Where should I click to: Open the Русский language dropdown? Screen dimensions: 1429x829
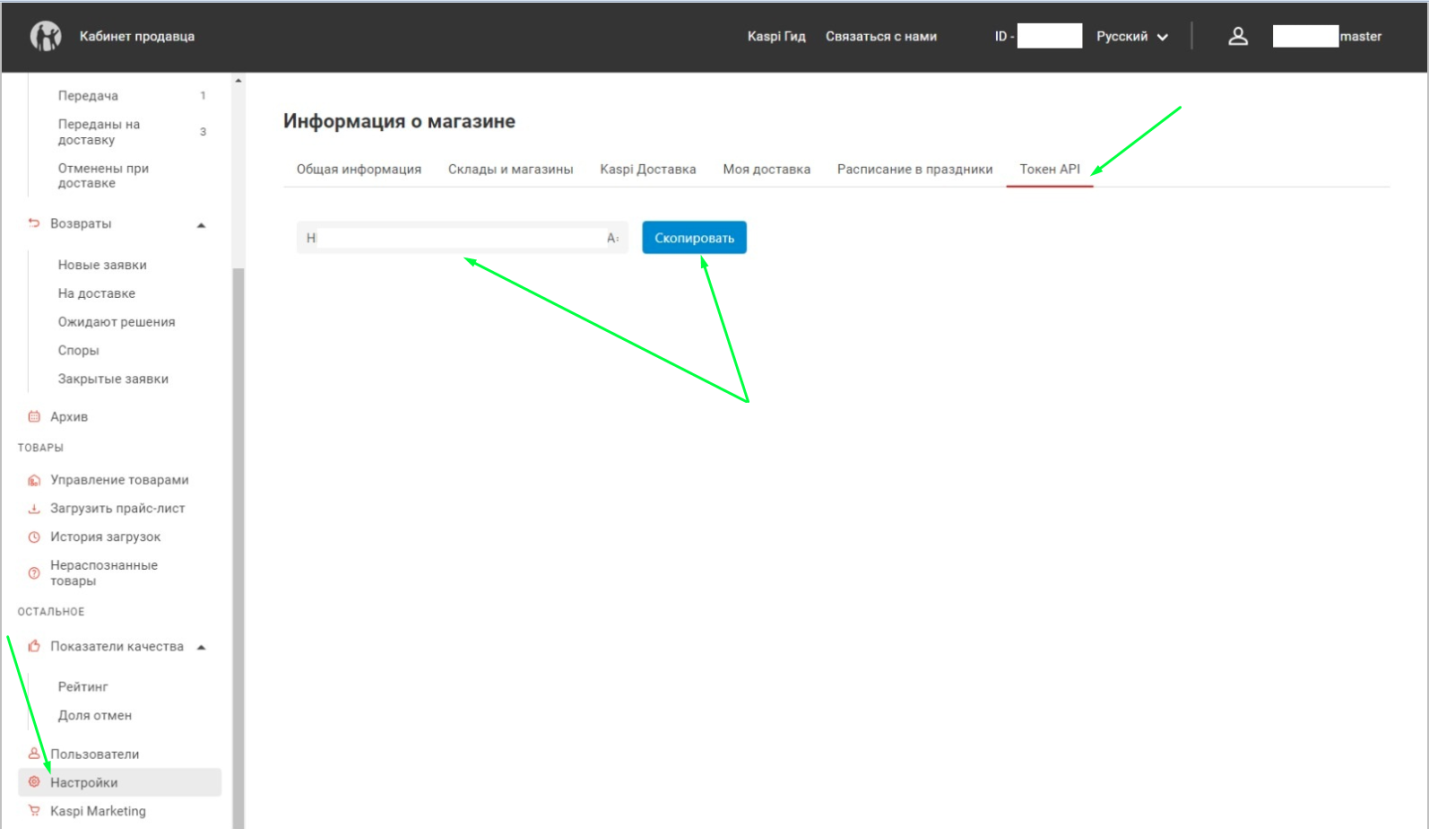(1132, 37)
